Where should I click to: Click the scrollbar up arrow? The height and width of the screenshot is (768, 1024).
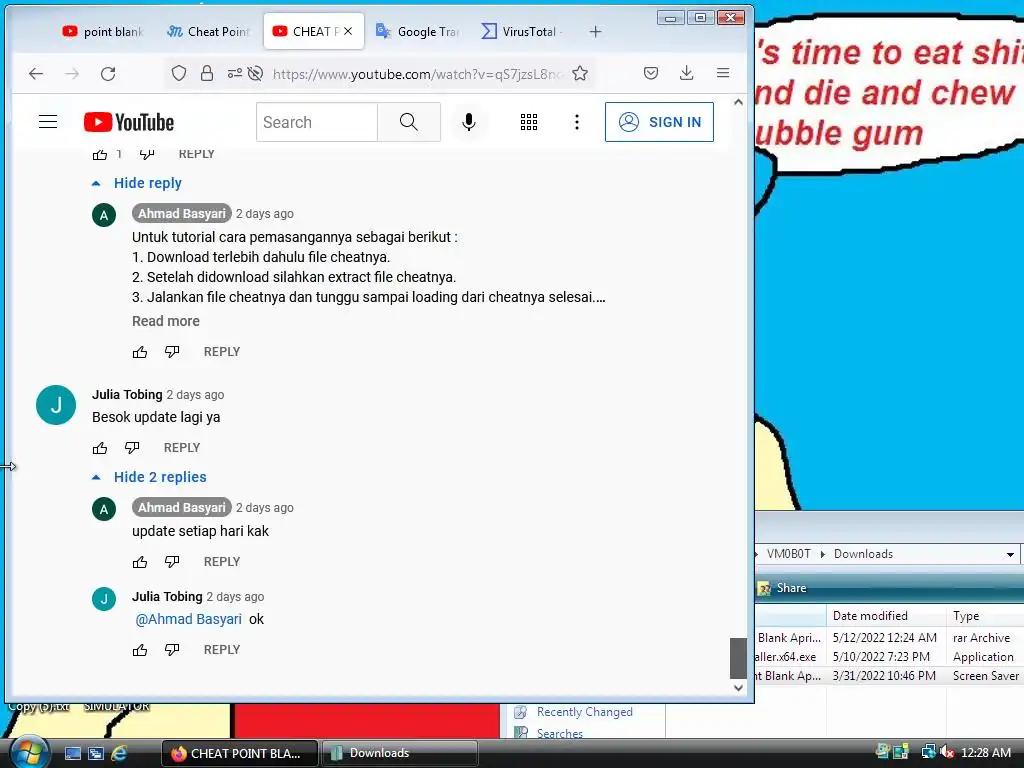738,102
